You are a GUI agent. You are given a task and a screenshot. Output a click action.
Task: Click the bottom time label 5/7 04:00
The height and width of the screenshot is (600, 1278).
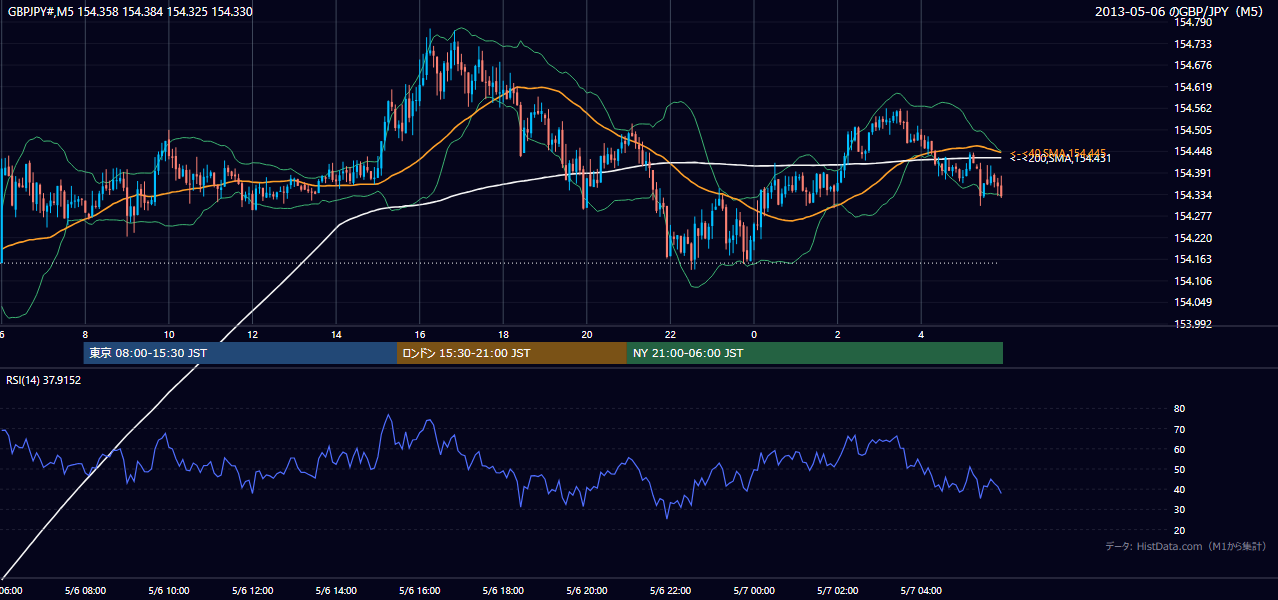[921, 591]
